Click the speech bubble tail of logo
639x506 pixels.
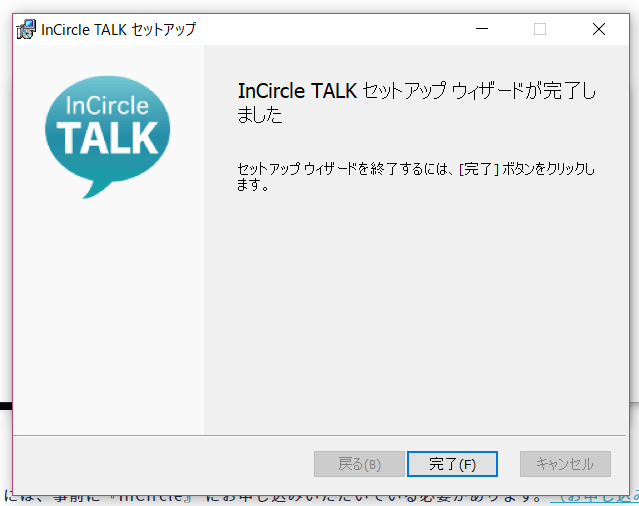tap(96, 188)
